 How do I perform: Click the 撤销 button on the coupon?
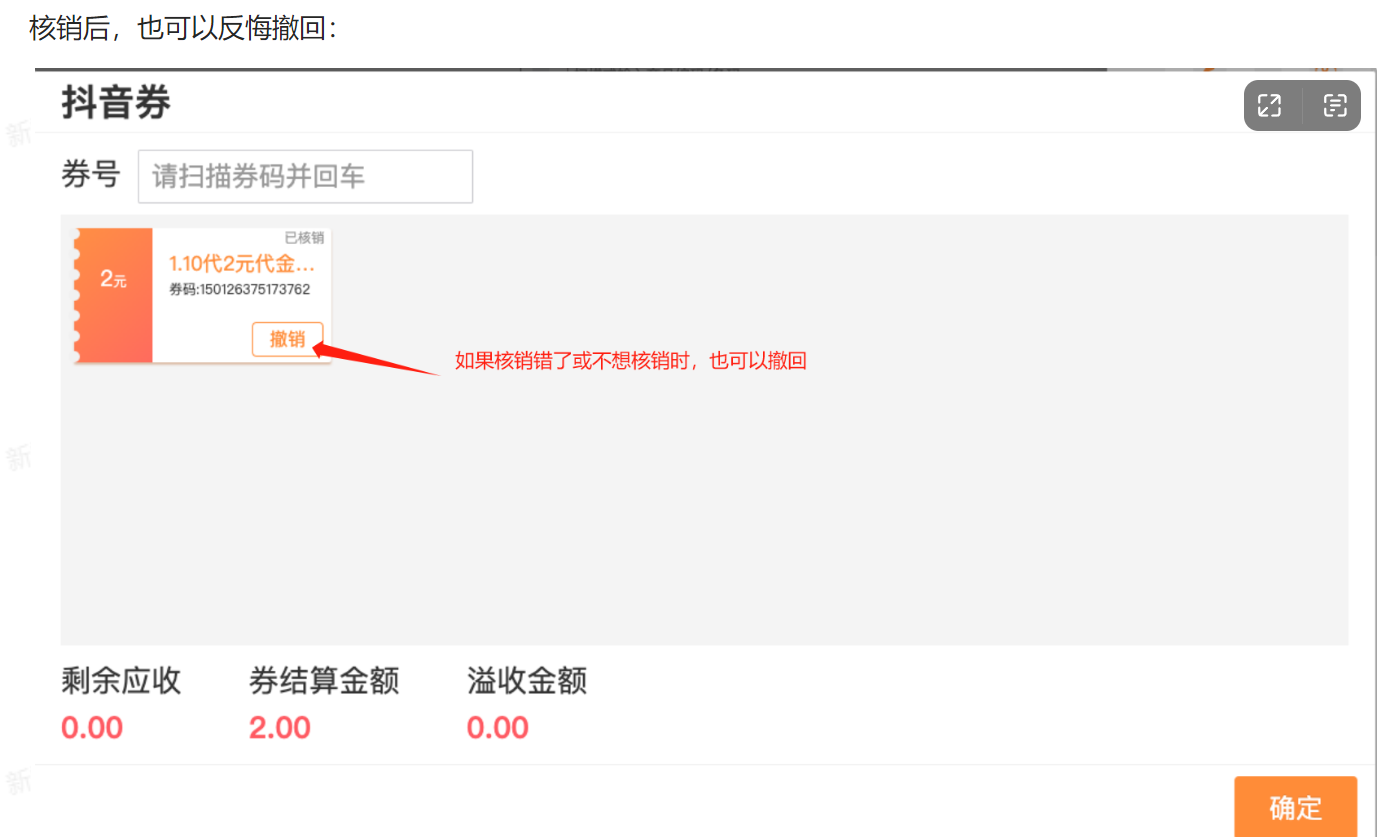click(288, 339)
